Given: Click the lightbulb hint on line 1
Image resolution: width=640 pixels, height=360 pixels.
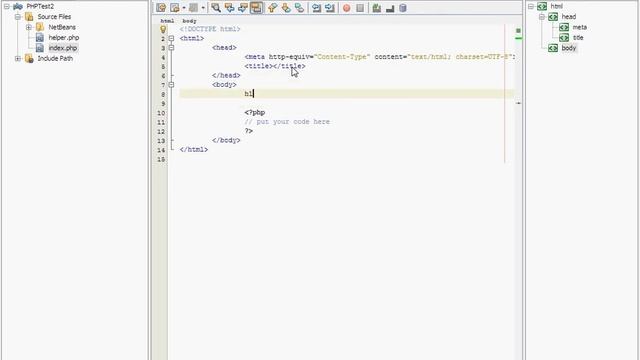Looking at the screenshot, I should (163, 29).
